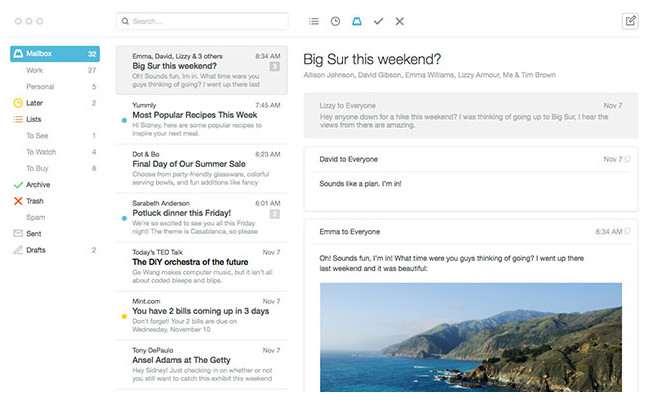Snooze message with clock toolbar icon

[x=335, y=21]
